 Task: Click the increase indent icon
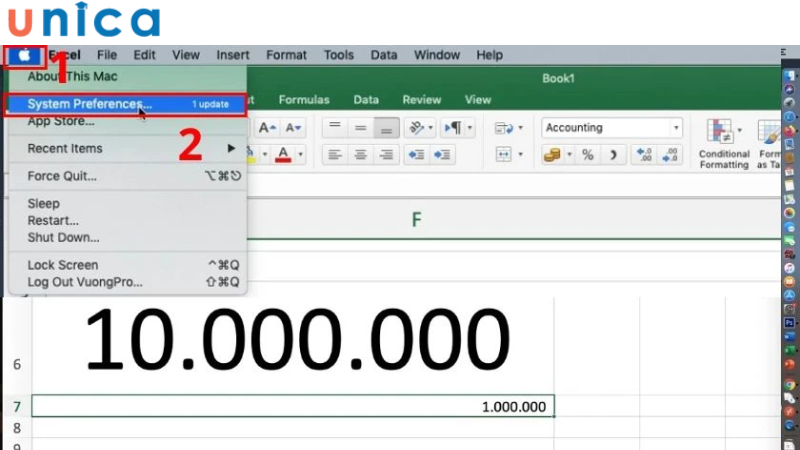pos(442,154)
